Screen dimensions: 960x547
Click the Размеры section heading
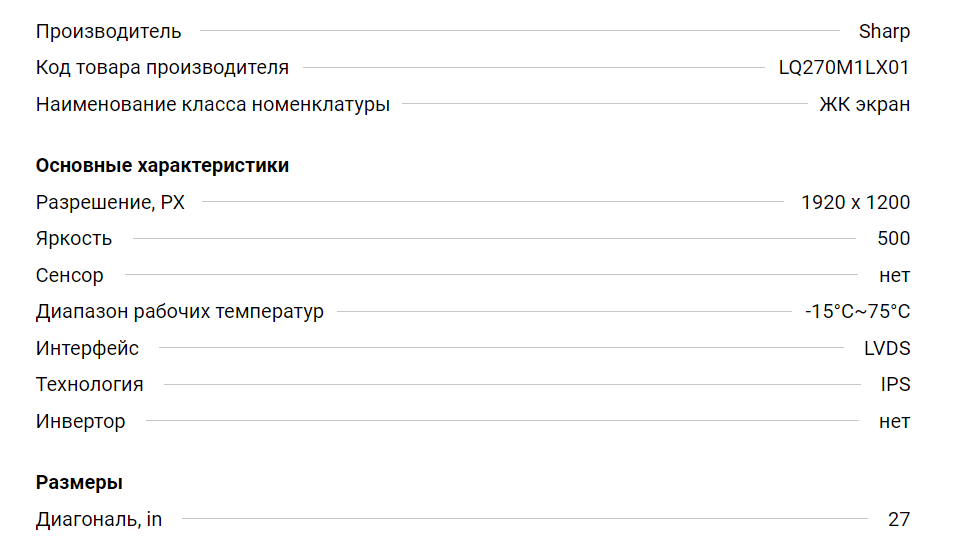[x=79, y=483]
